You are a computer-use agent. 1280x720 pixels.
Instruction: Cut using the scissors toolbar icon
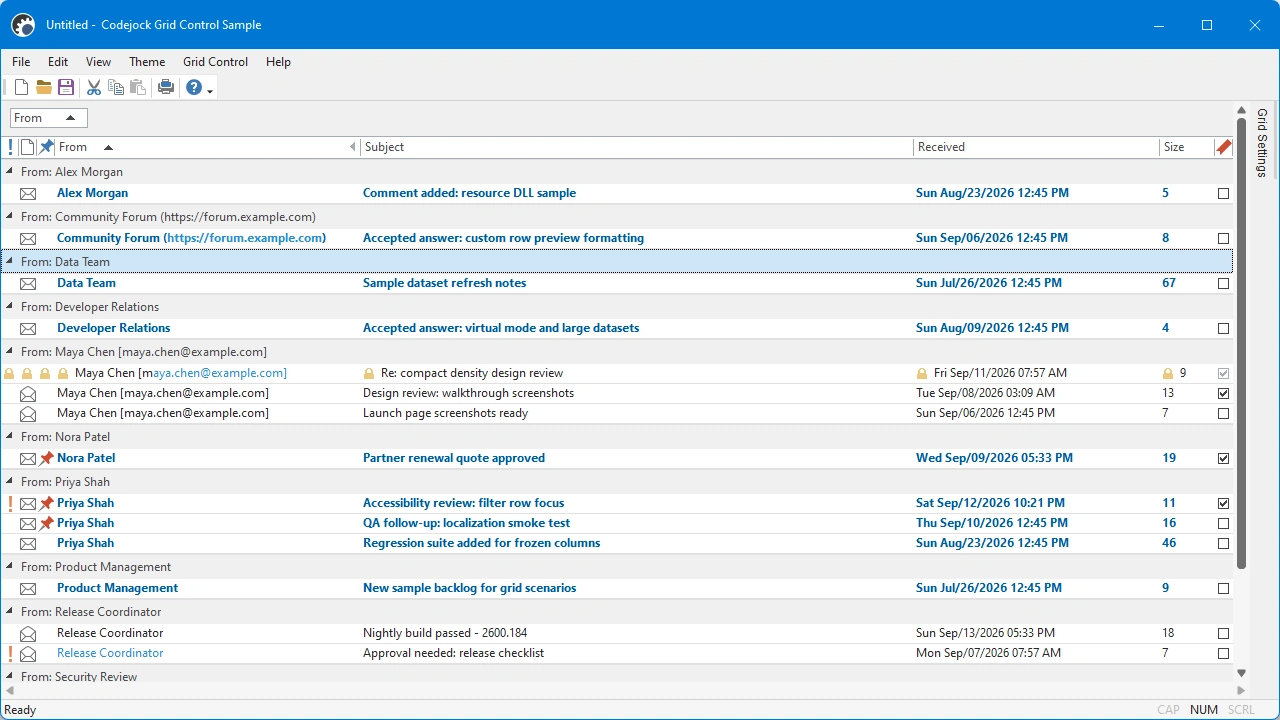click(94, 88)
